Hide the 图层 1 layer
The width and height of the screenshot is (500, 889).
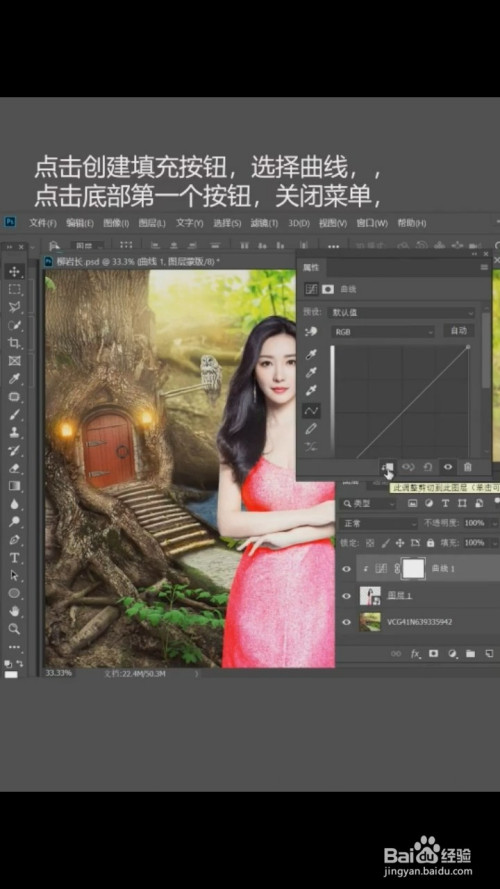[x=346, y=596]
